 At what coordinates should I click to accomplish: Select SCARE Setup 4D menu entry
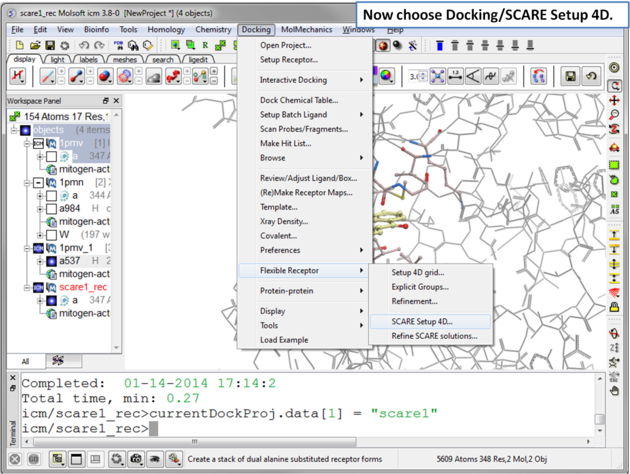tap(421, 322)
